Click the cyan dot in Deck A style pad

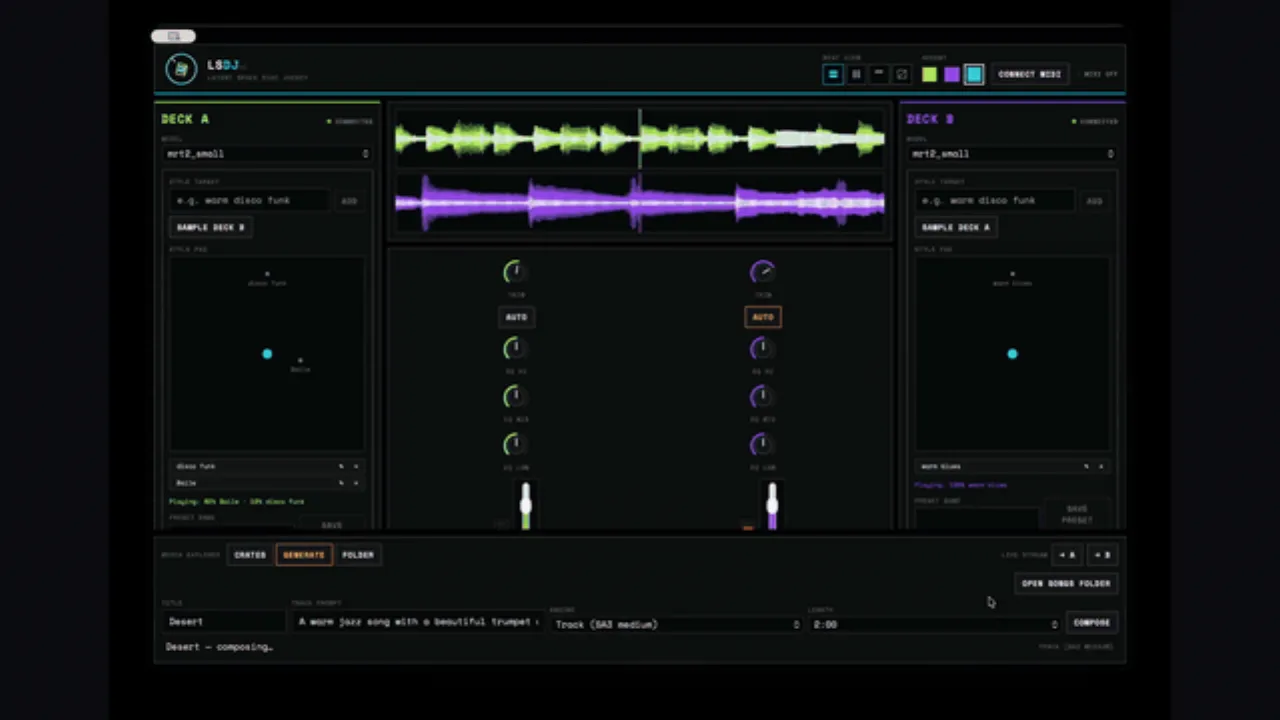click(267, 354)
